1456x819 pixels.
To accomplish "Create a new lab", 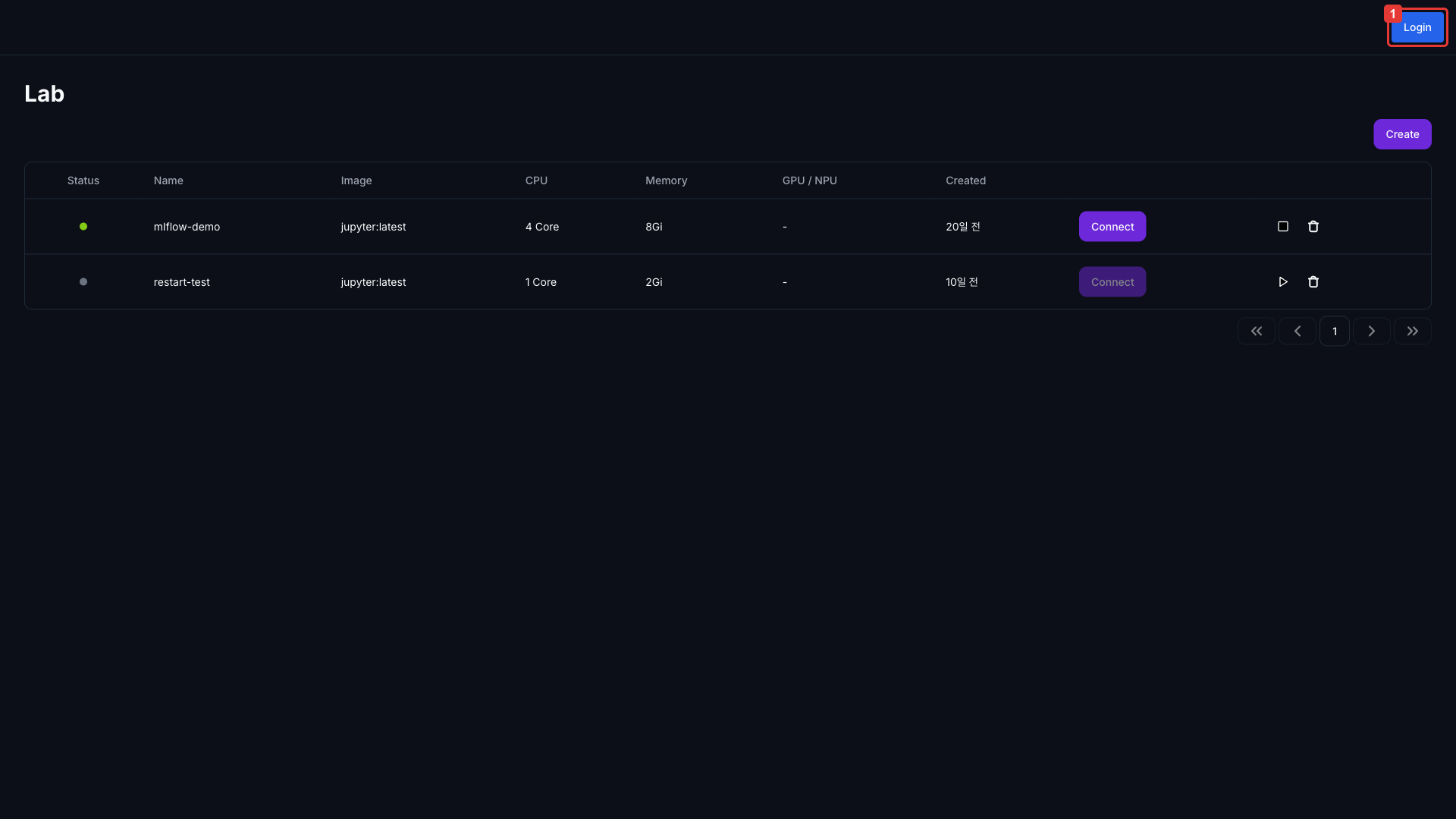I will (1401, 134).
